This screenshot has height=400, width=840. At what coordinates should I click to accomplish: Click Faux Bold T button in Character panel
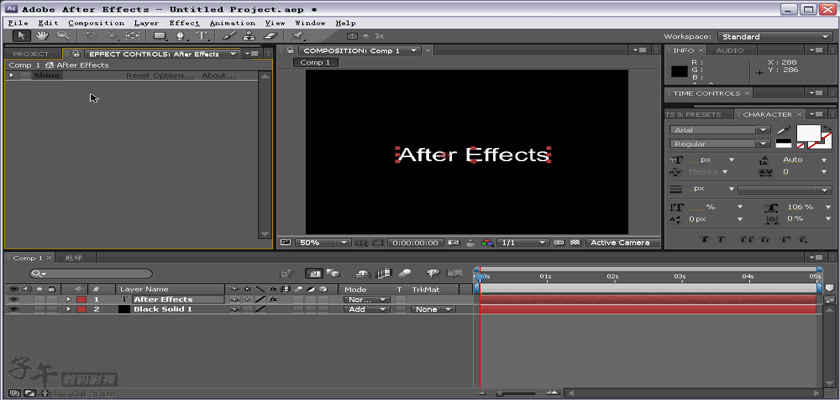pos(704,239)
